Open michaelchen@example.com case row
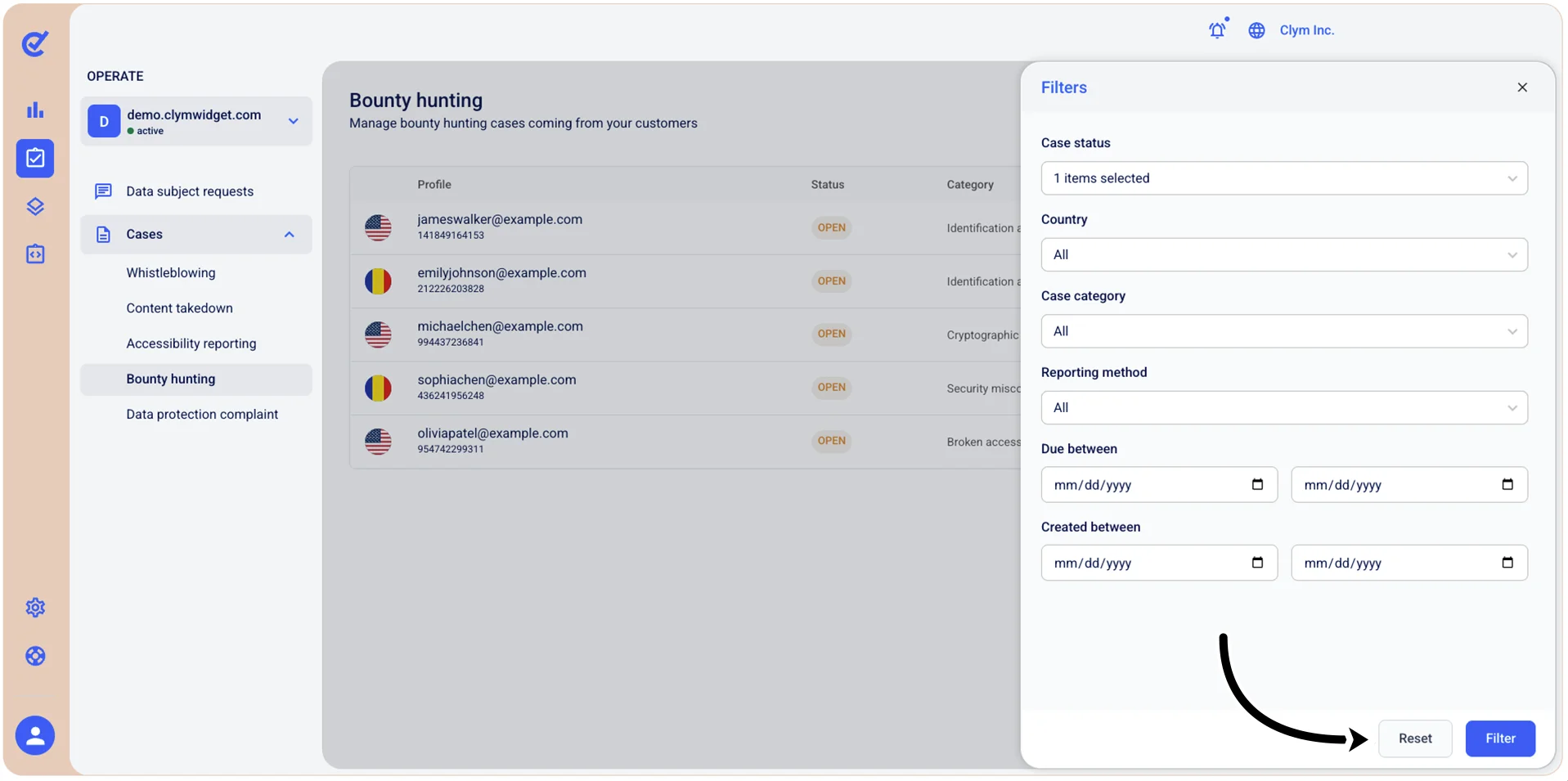1568x781 pixels. click(685, 334)
